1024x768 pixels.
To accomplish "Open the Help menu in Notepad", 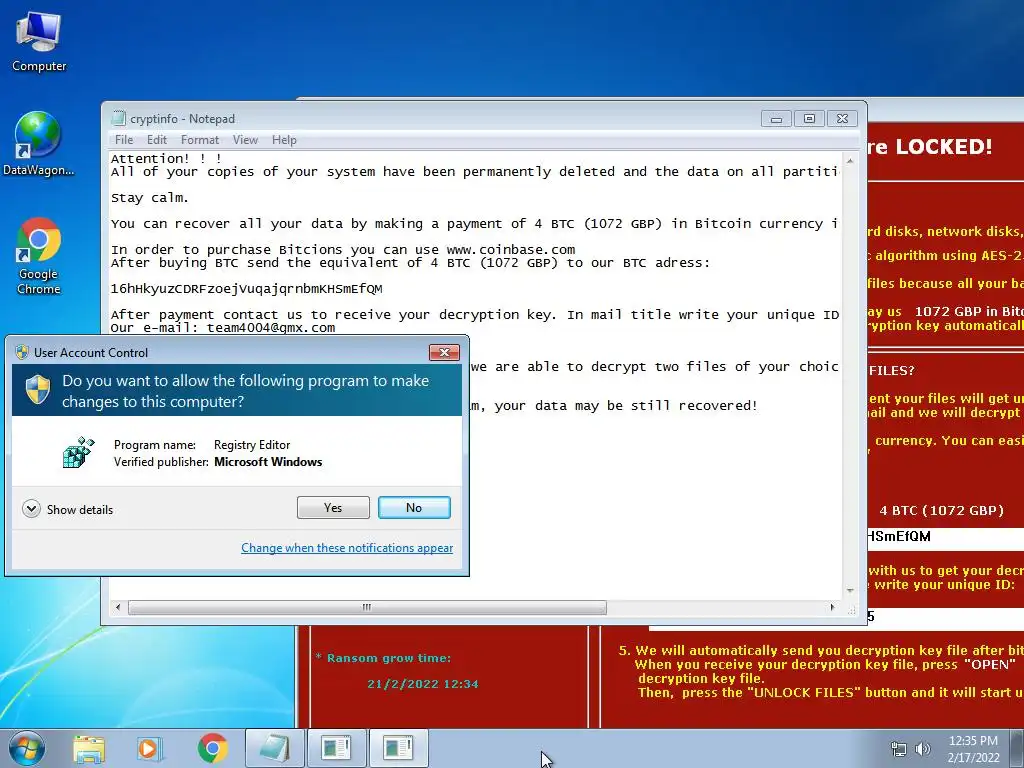I will (x=284, y=140).
